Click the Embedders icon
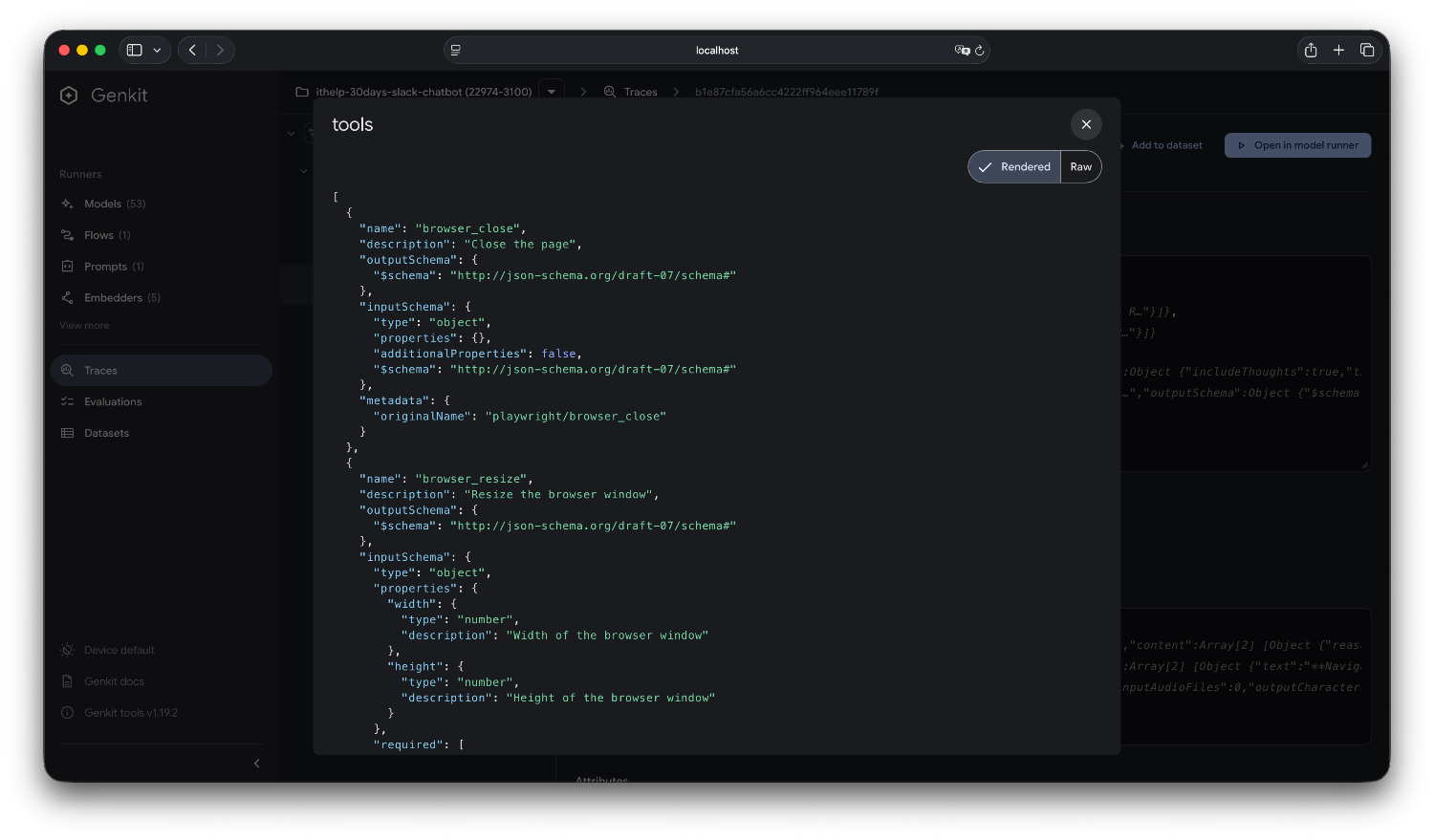The image size is (1434, 840). [67, 298]
